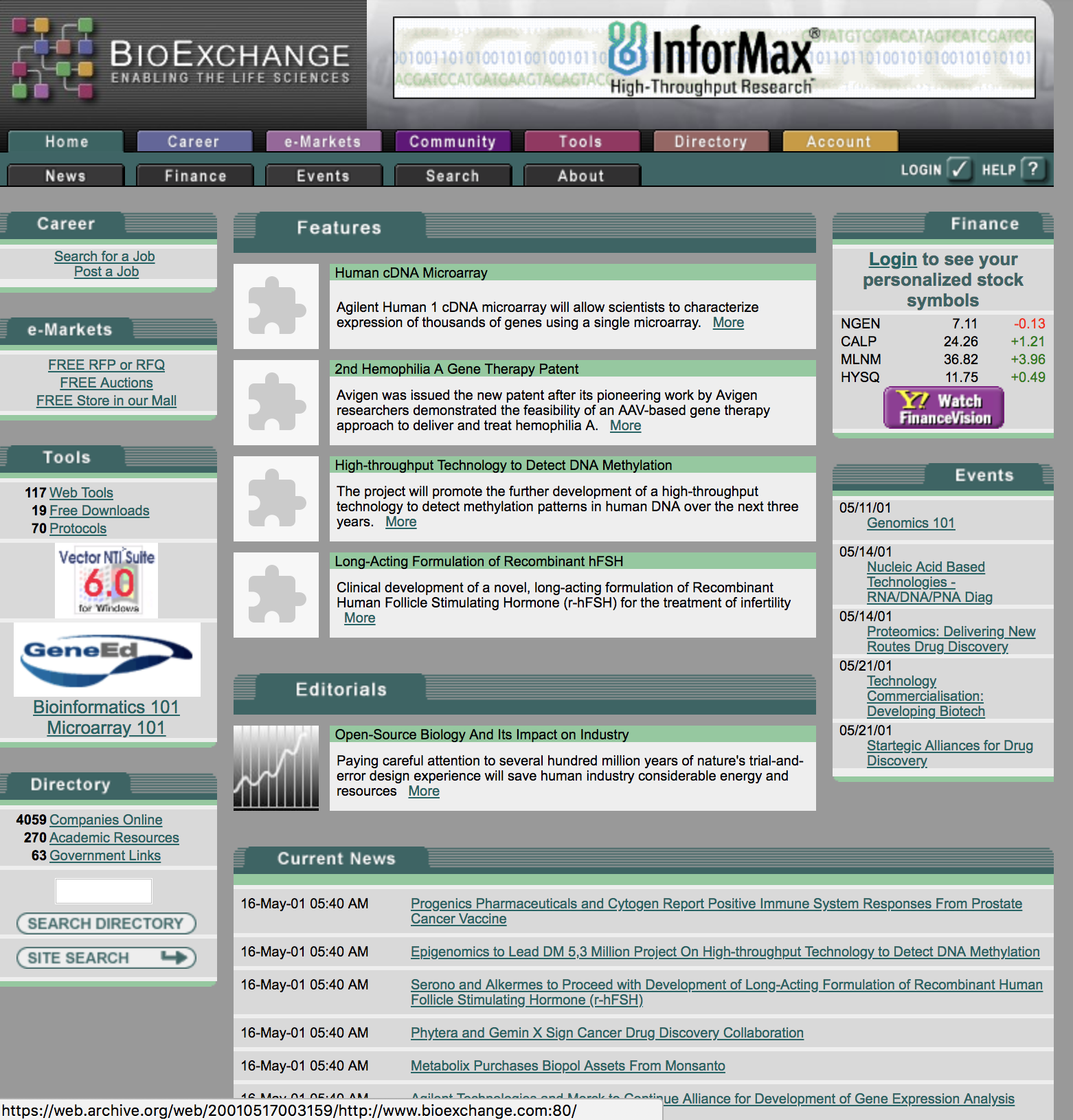Open Progenics Pharmaceuticals news article
The width and height of the screenshot is (1073, 1120).
click(x=716, y=911)
